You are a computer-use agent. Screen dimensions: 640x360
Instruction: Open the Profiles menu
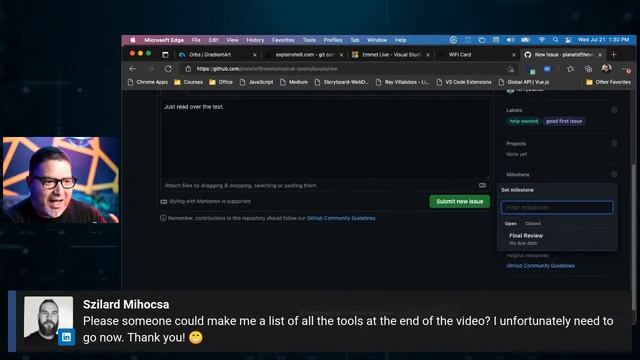pos(333,40)
